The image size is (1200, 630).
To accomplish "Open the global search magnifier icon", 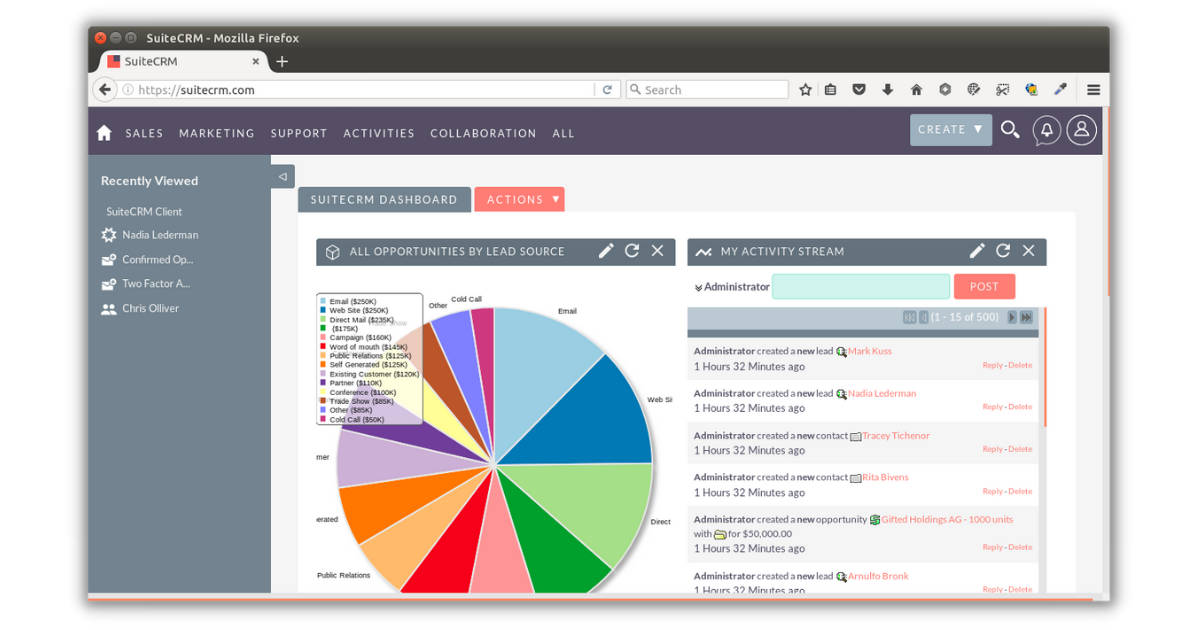I will pyautogui.click(x=1010, y=129).
